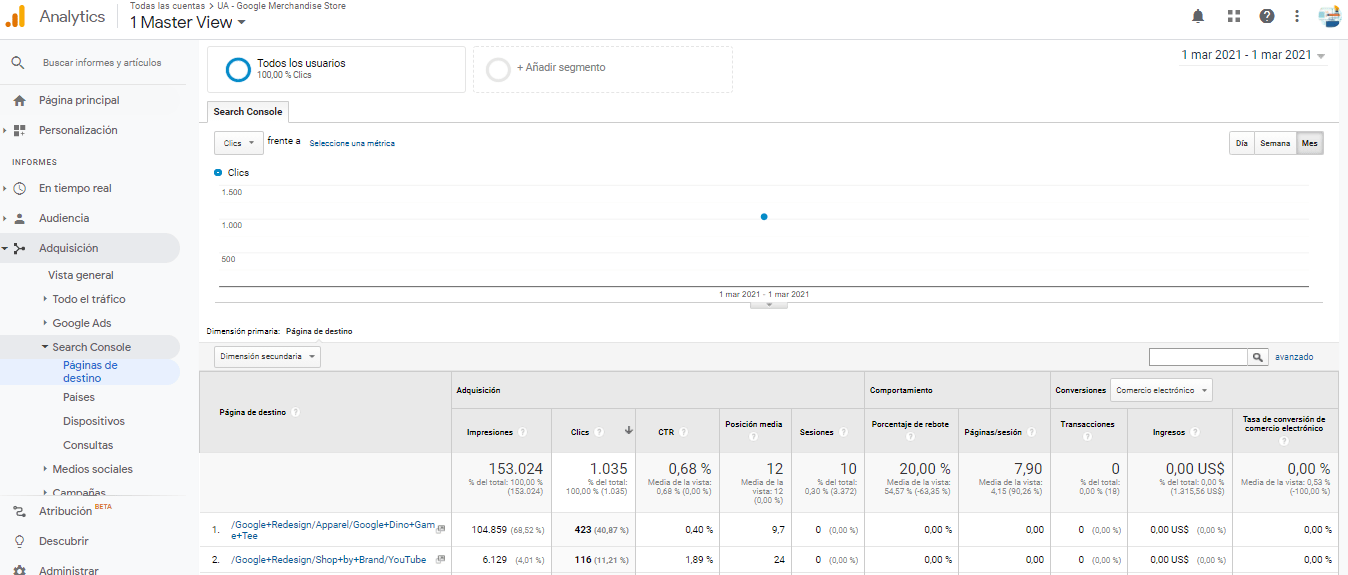1348x575 pixels.
Task: Open the help question mark icon
Action: 1267,16
